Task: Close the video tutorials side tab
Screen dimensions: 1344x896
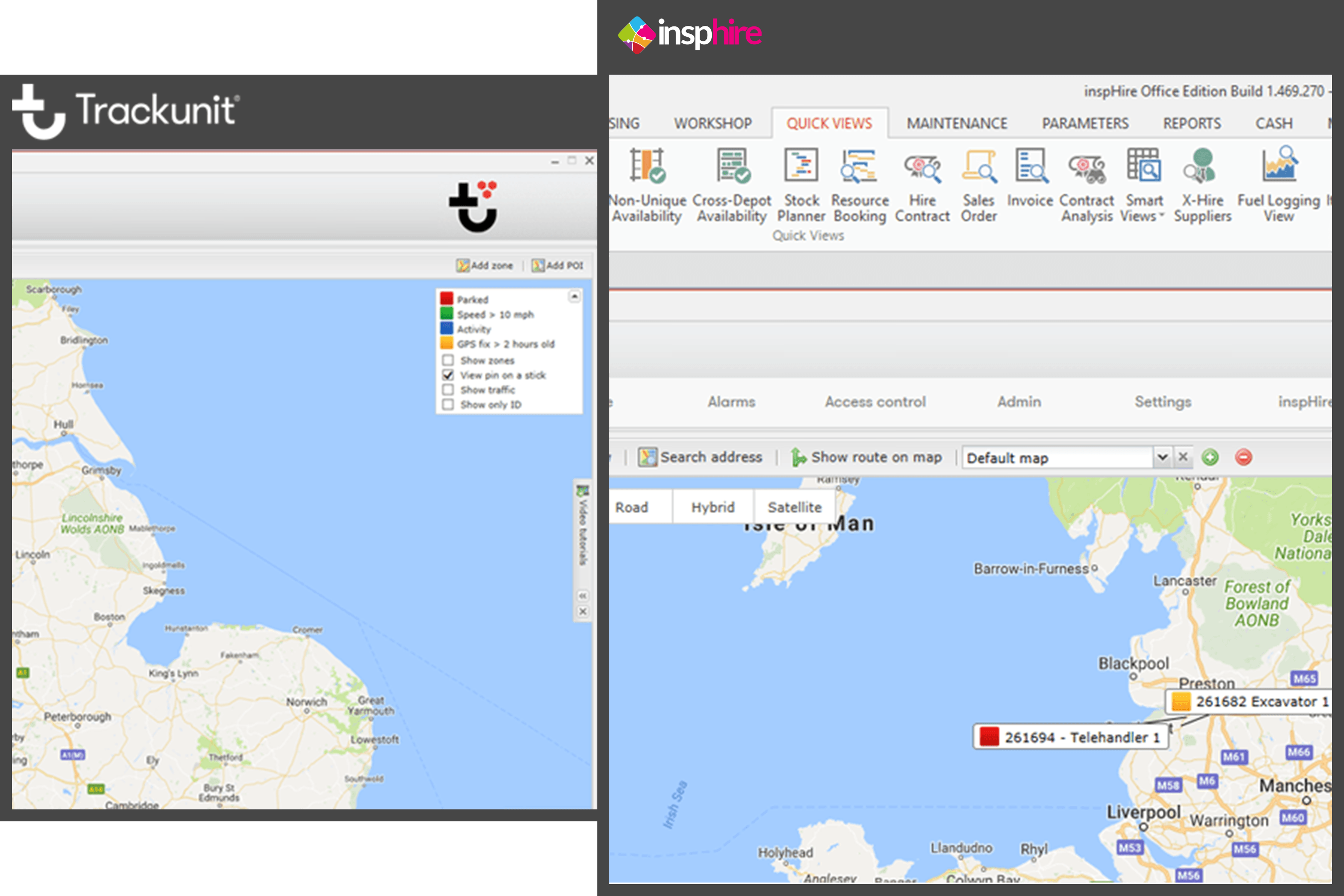Action: (x=582, y=611)
